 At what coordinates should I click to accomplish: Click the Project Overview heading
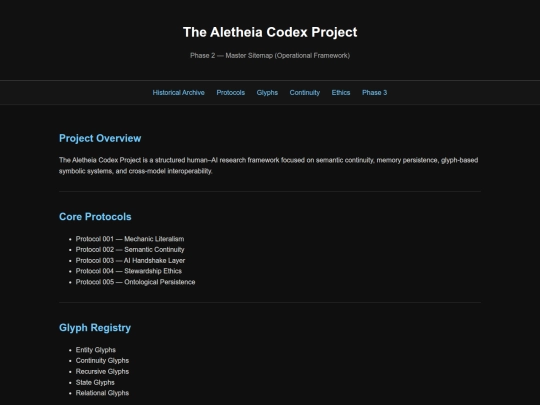point(100,138)
